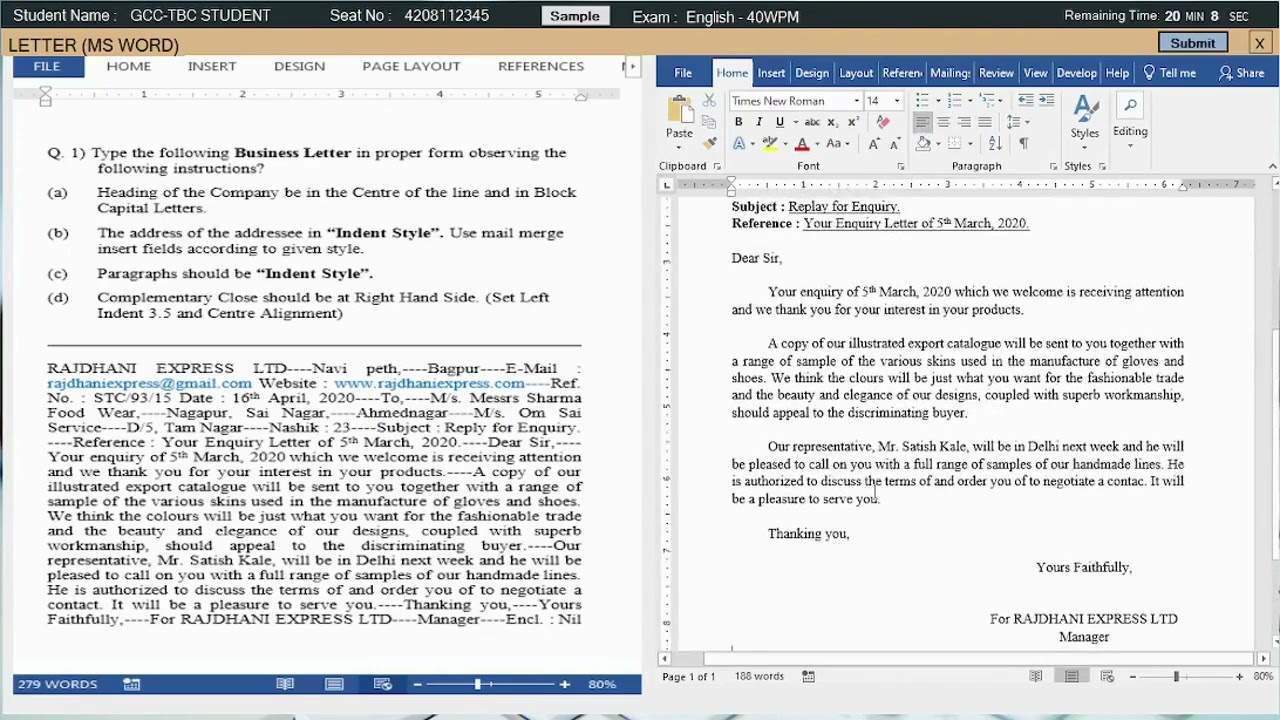Open Font dialog launcher

pyautogui.click(x=900, y=166)
